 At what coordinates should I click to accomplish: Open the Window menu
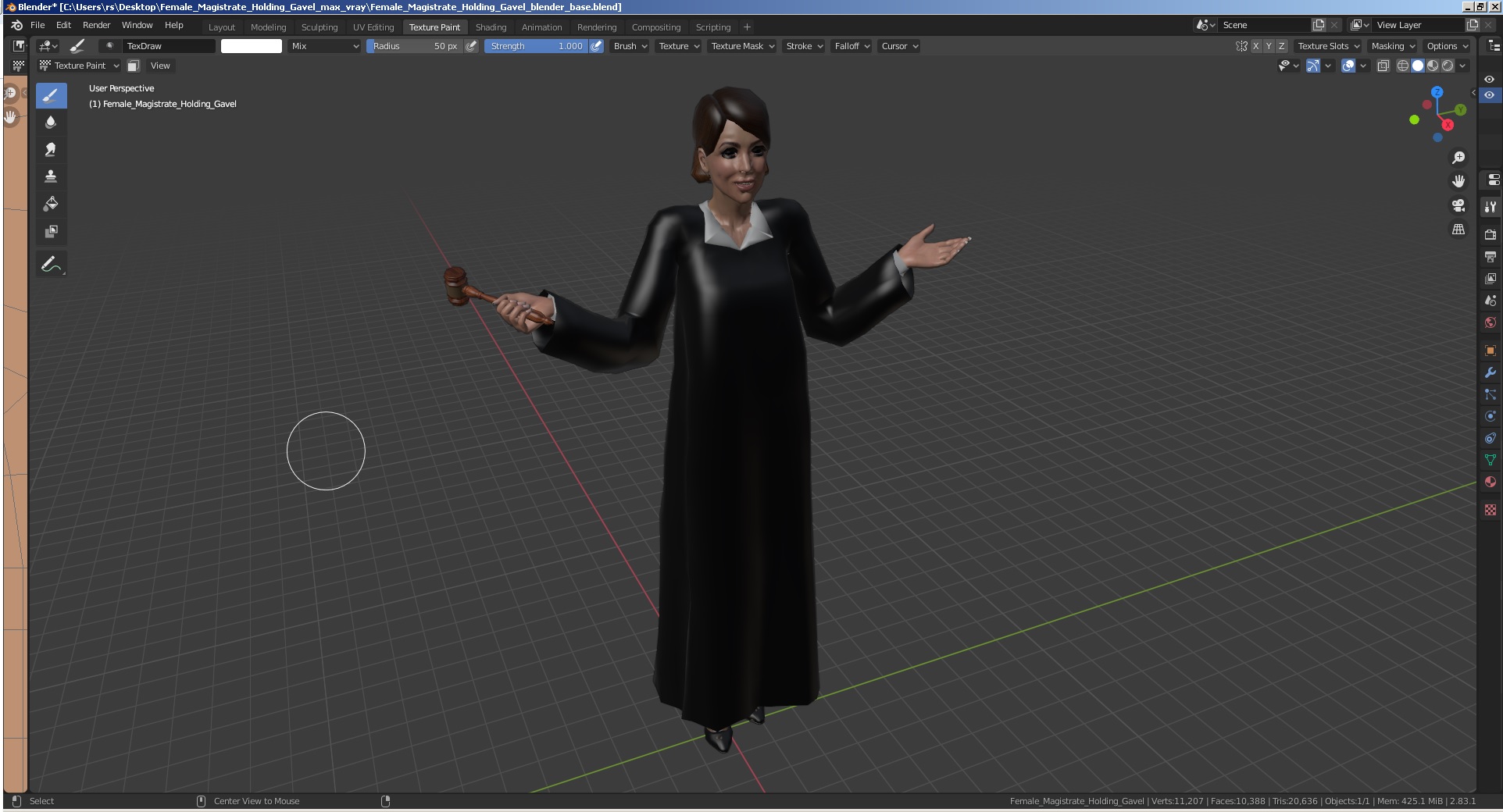pyautogui.click(x=137, y=25)
